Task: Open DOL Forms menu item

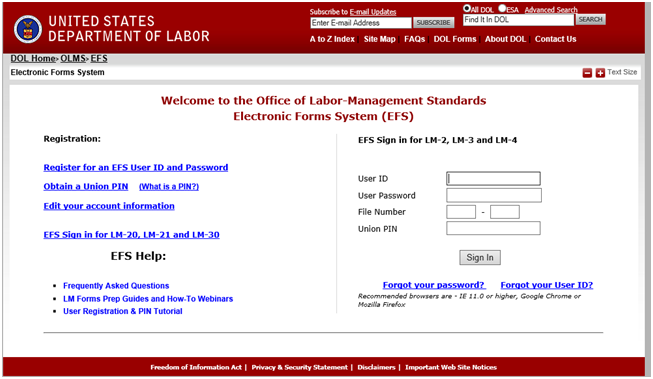Action: (455, 39)
